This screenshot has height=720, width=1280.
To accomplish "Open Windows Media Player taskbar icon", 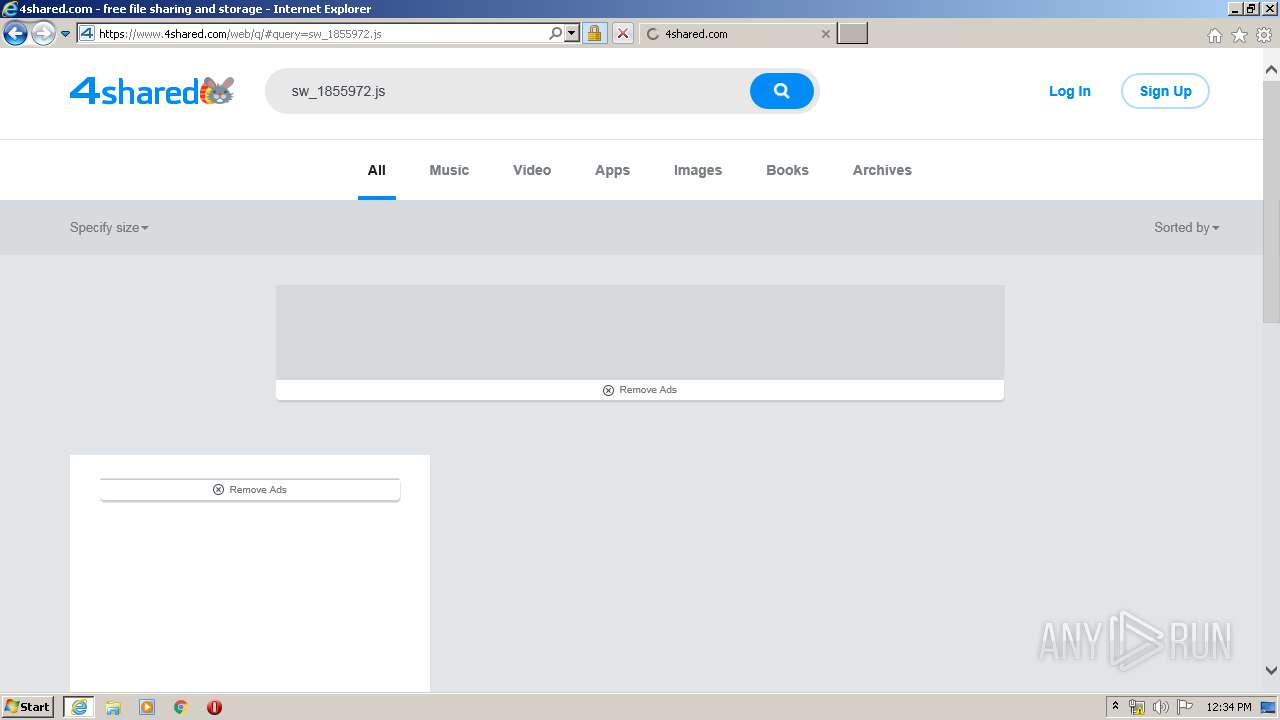I will (x=147, y=707).
